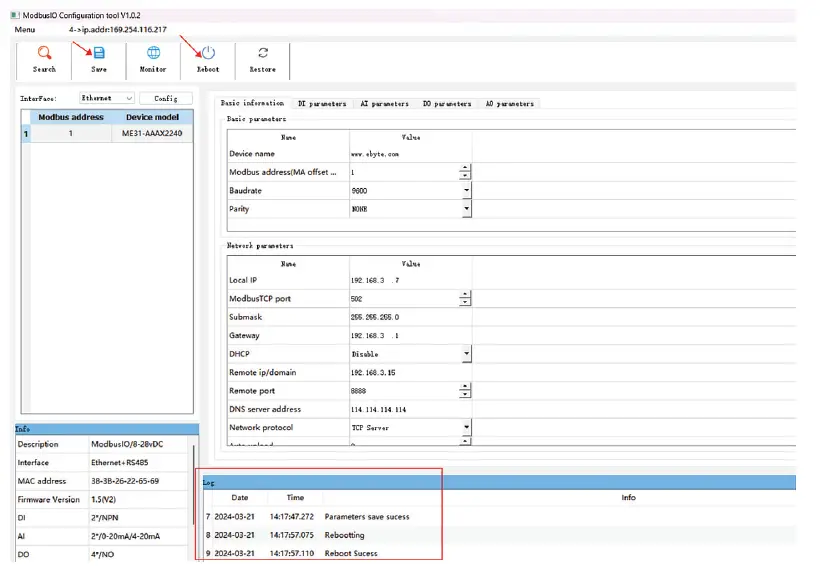
Task: Click the Info panel header
Action: [x=107, y=429]
